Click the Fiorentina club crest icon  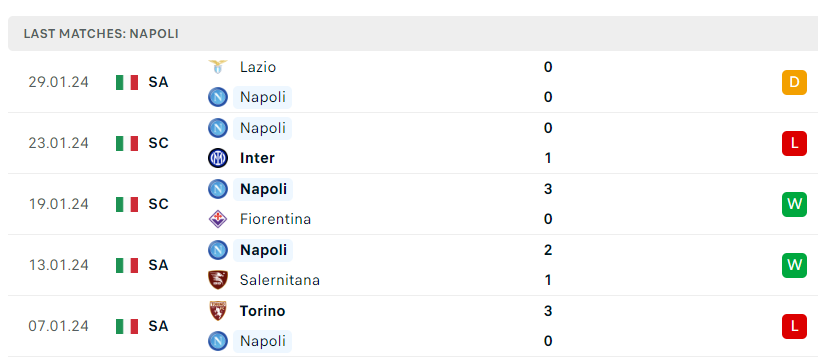(218, 219)
